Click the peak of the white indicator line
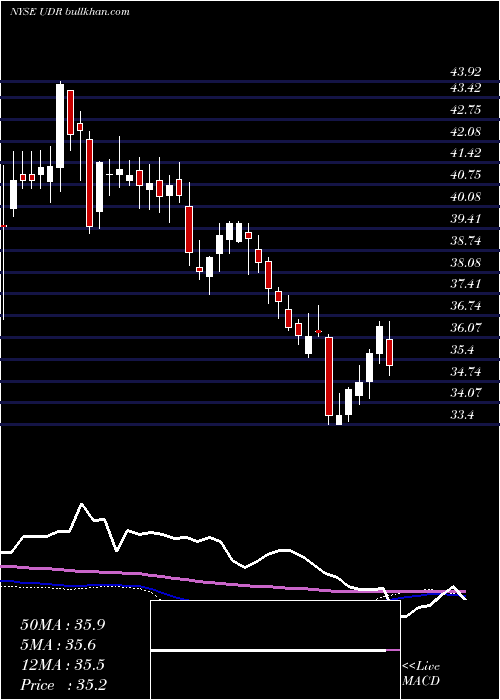The width and height of the screenshot is (500, 700). [x=82, y=504]
